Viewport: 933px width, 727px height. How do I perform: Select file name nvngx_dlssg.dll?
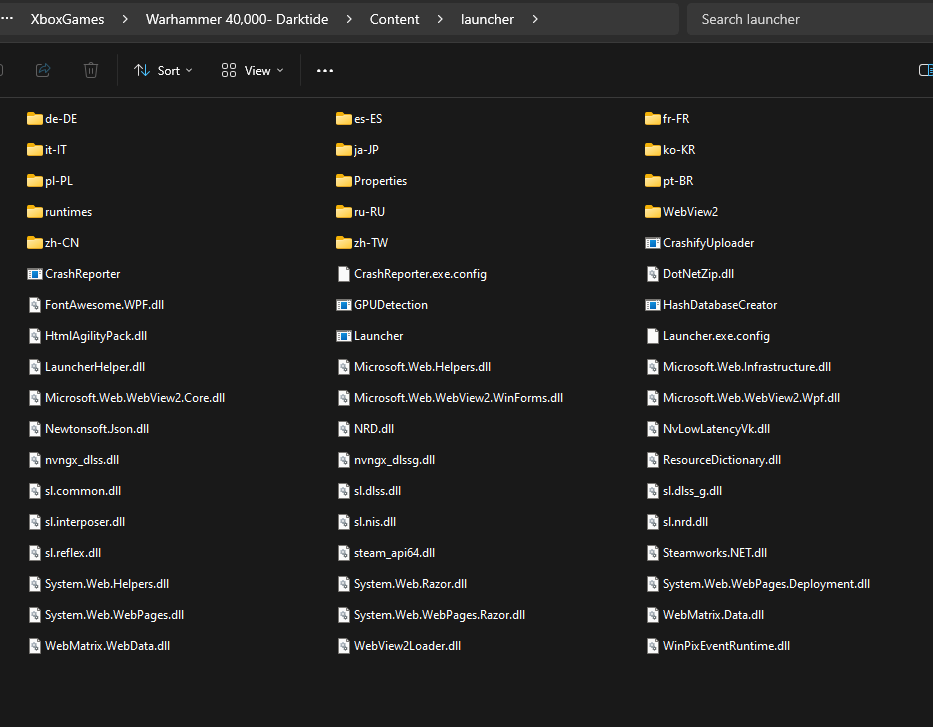pos(395,460)
